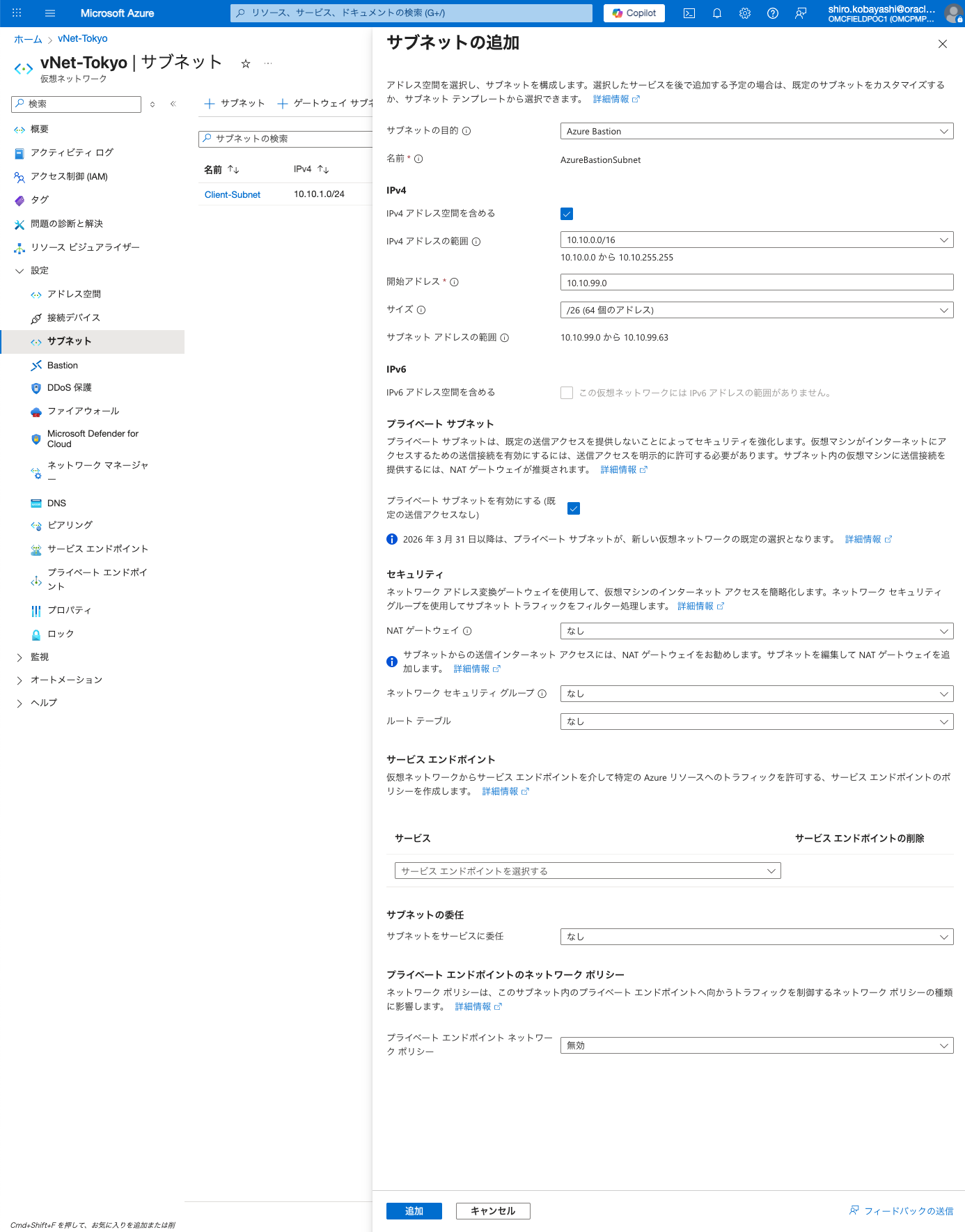965x1232 pixels.
Task: Click the info icon beside 開始アドレス
Action: (454, 282)
